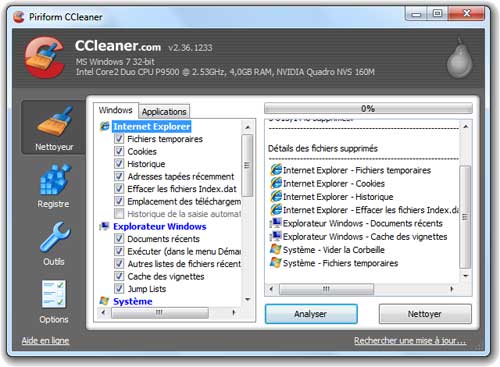Open the Outils wrench section
This screenshot has height=367, width=500.
(54, 244)
